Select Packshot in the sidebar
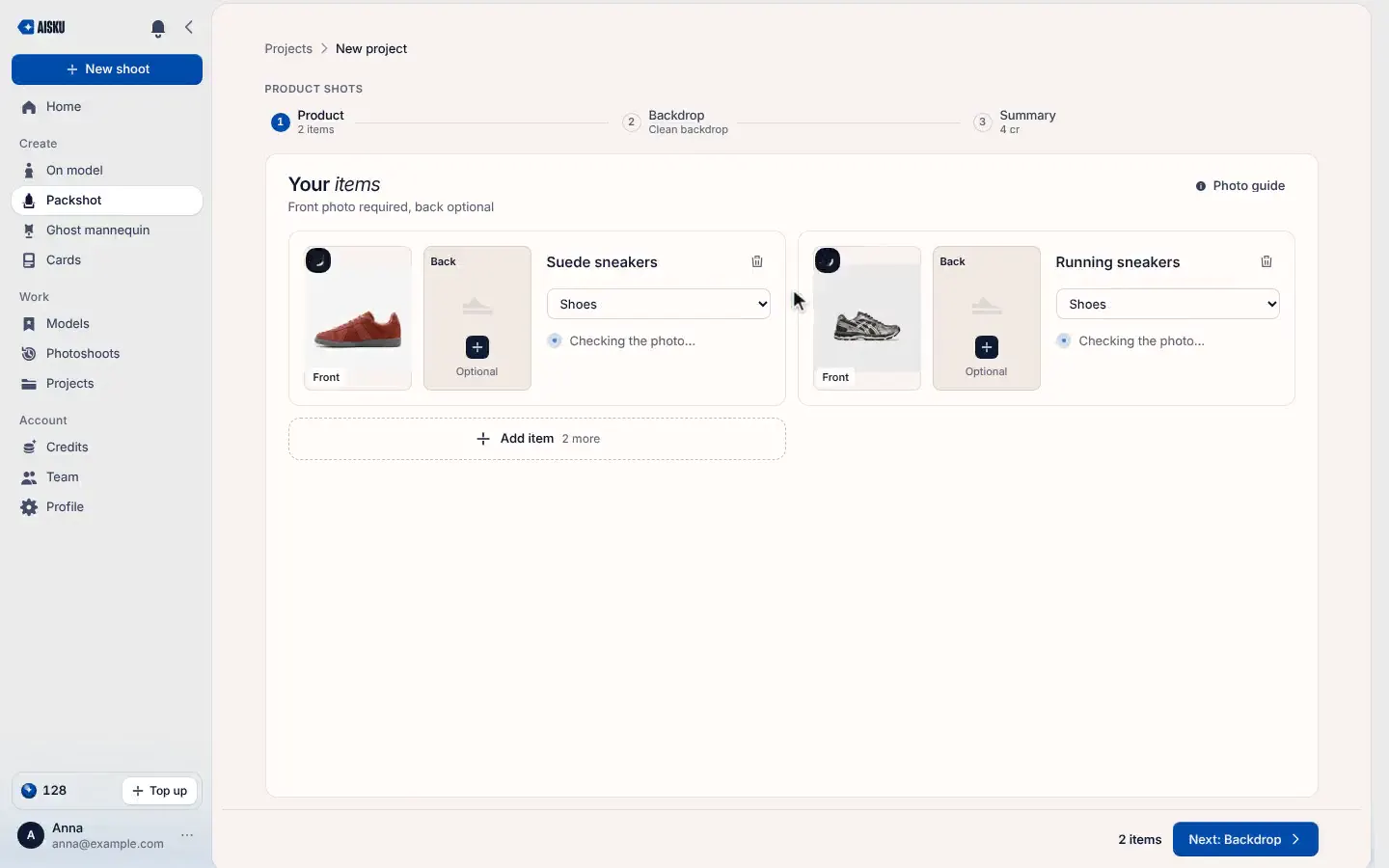 click(x=107, y=201)
